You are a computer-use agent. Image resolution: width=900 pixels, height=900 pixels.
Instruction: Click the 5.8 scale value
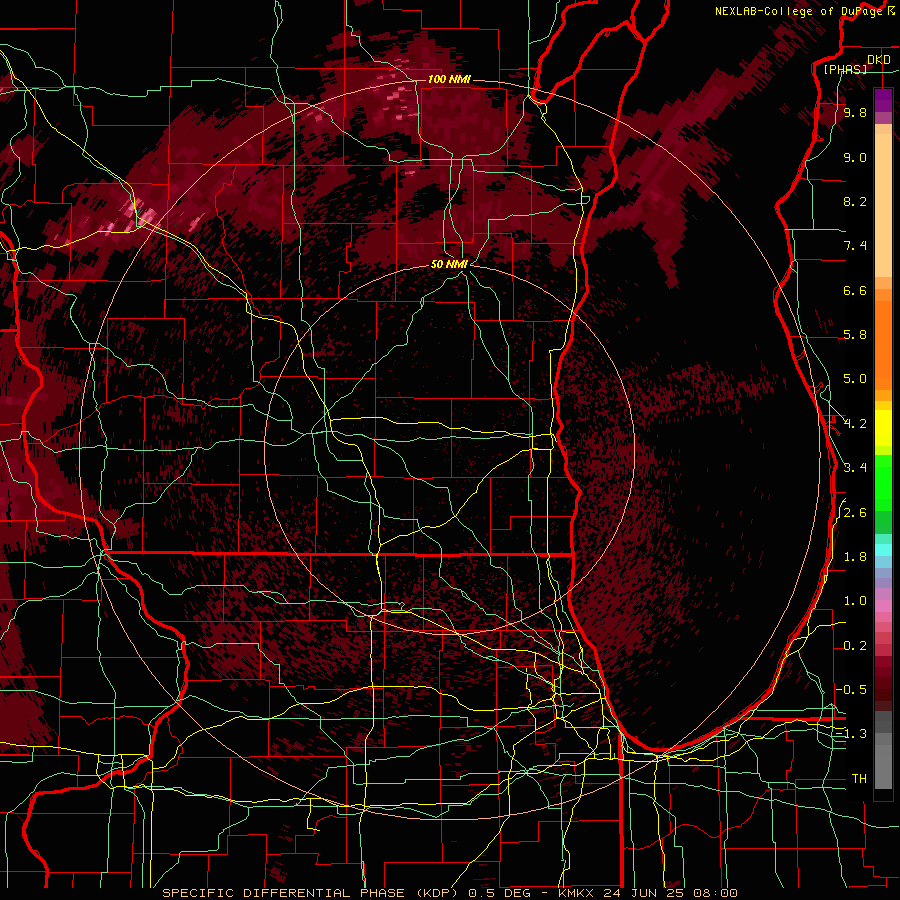[855, 335]
